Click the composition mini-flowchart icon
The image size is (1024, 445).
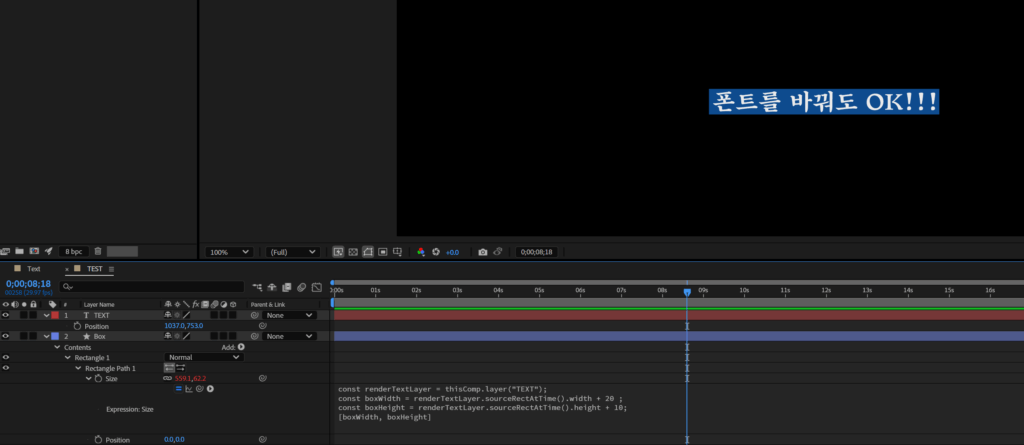[x=257, y=287]
